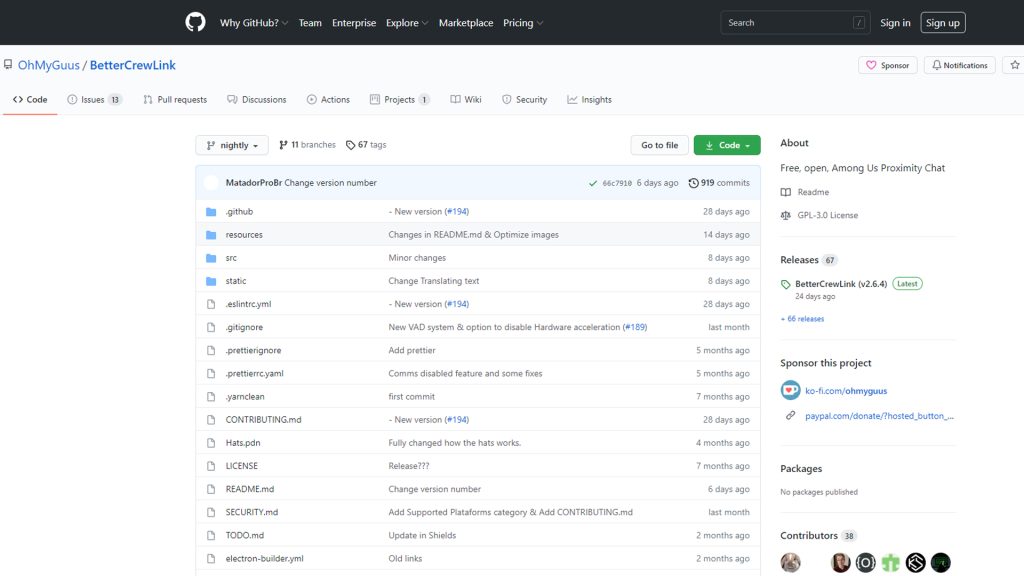Click the Go to file button

[659, 144]
